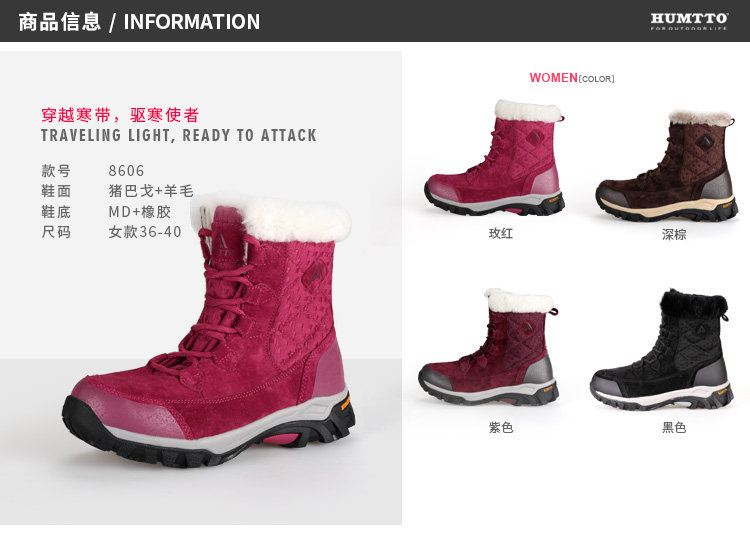Screen dimensions: 750x549
Task: Click the model number 8606
Action: [x=126, y=171]
